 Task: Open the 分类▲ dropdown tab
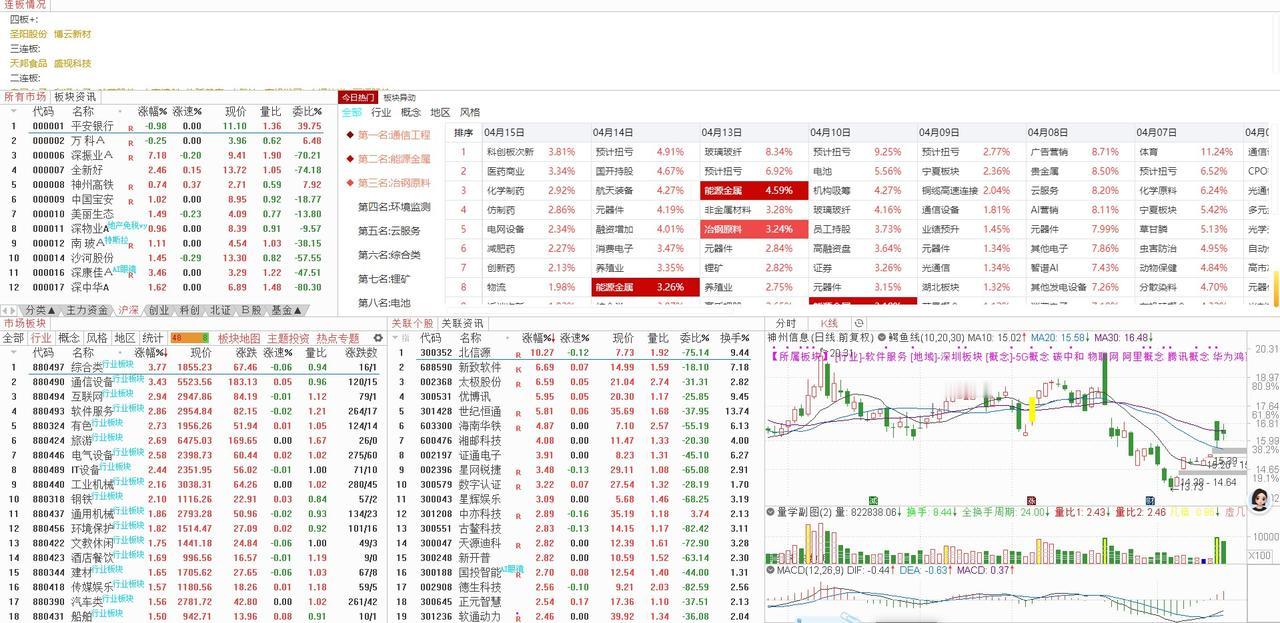coord(42,310)
